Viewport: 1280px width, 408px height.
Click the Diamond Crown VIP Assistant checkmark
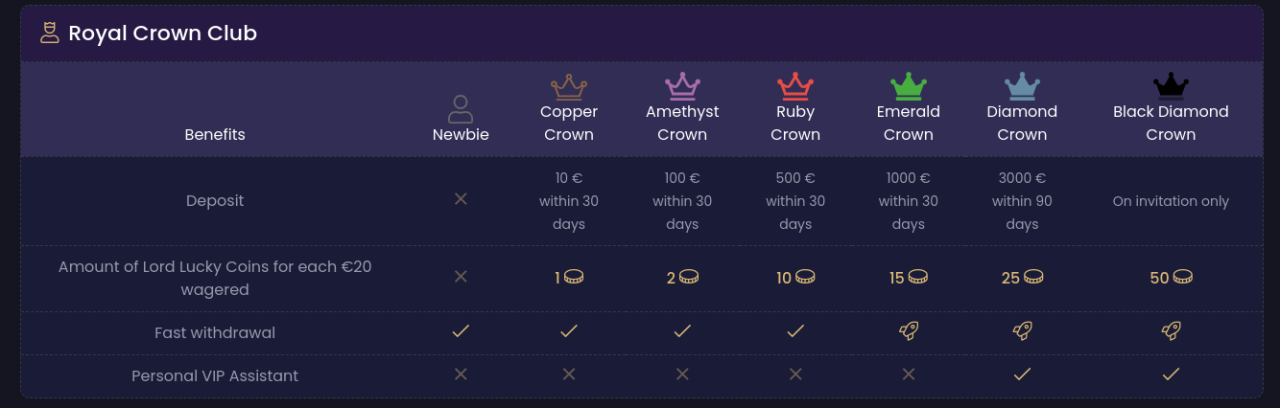click(1022, 374)
